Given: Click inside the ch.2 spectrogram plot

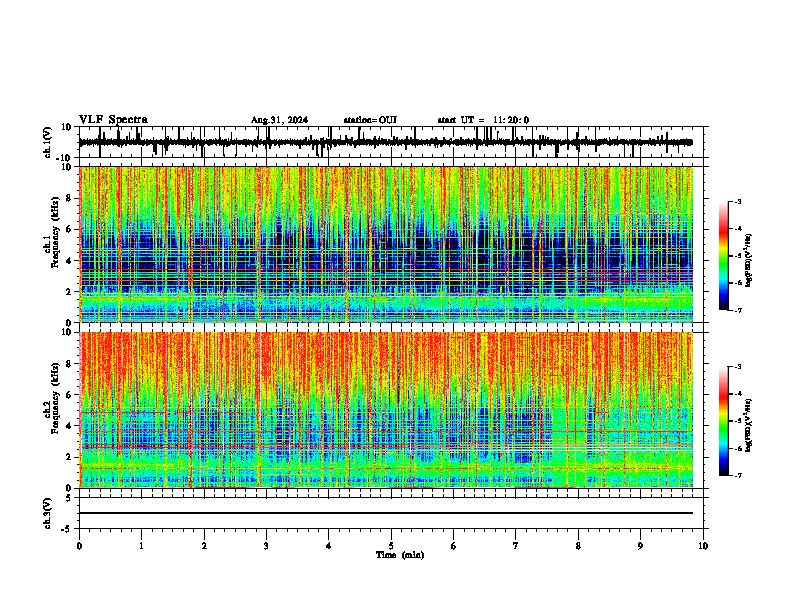Looking at the screenshot, I should (x=386, y=410).
